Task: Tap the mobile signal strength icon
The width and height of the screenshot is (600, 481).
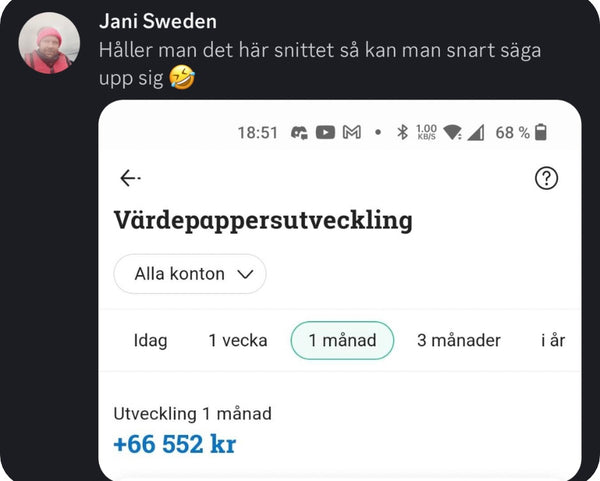Action: click(476, 133)
